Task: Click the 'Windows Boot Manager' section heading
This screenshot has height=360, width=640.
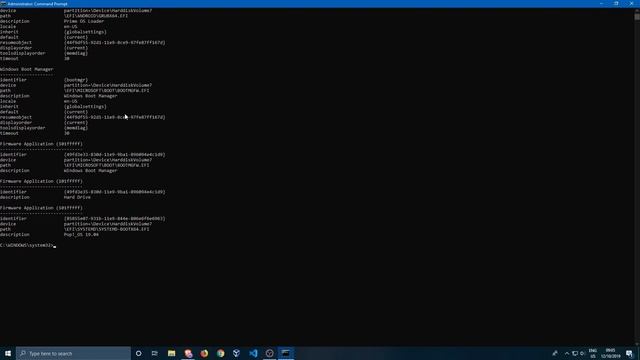Action: tap(27, 69)
